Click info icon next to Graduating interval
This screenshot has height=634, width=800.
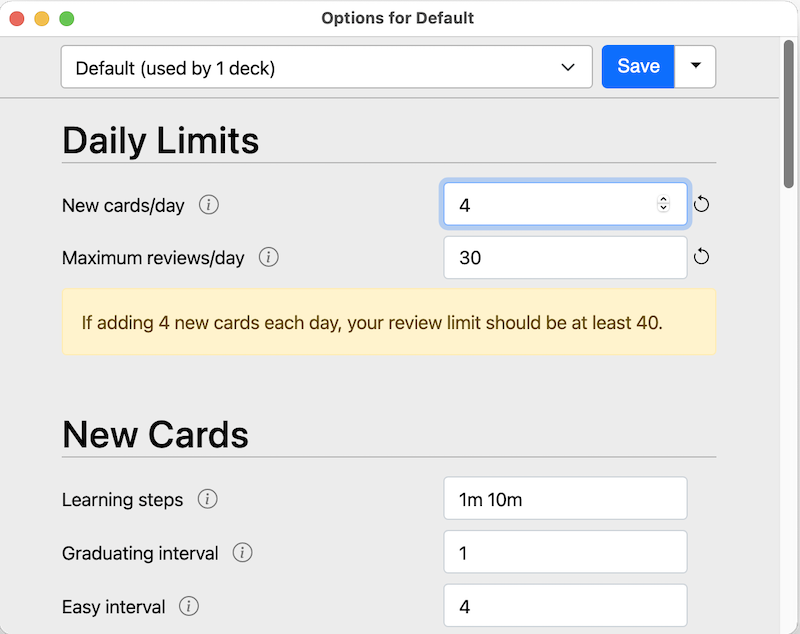click(x=242, y=553)
